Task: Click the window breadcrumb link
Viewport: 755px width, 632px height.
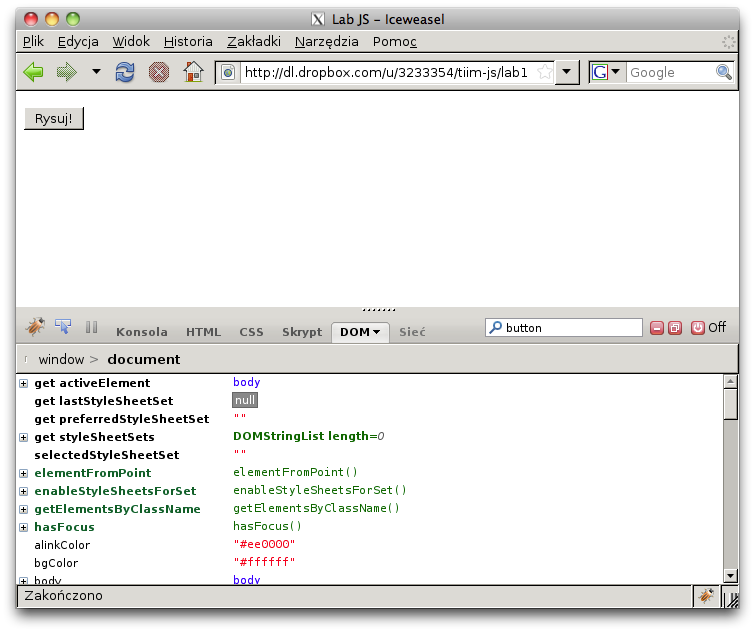Action: point(61,359)
